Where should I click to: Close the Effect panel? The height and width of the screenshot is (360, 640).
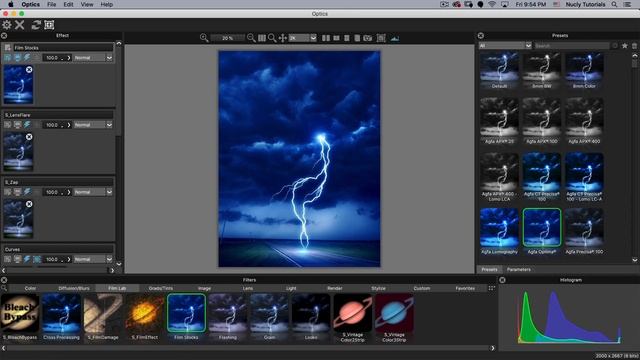4,36
